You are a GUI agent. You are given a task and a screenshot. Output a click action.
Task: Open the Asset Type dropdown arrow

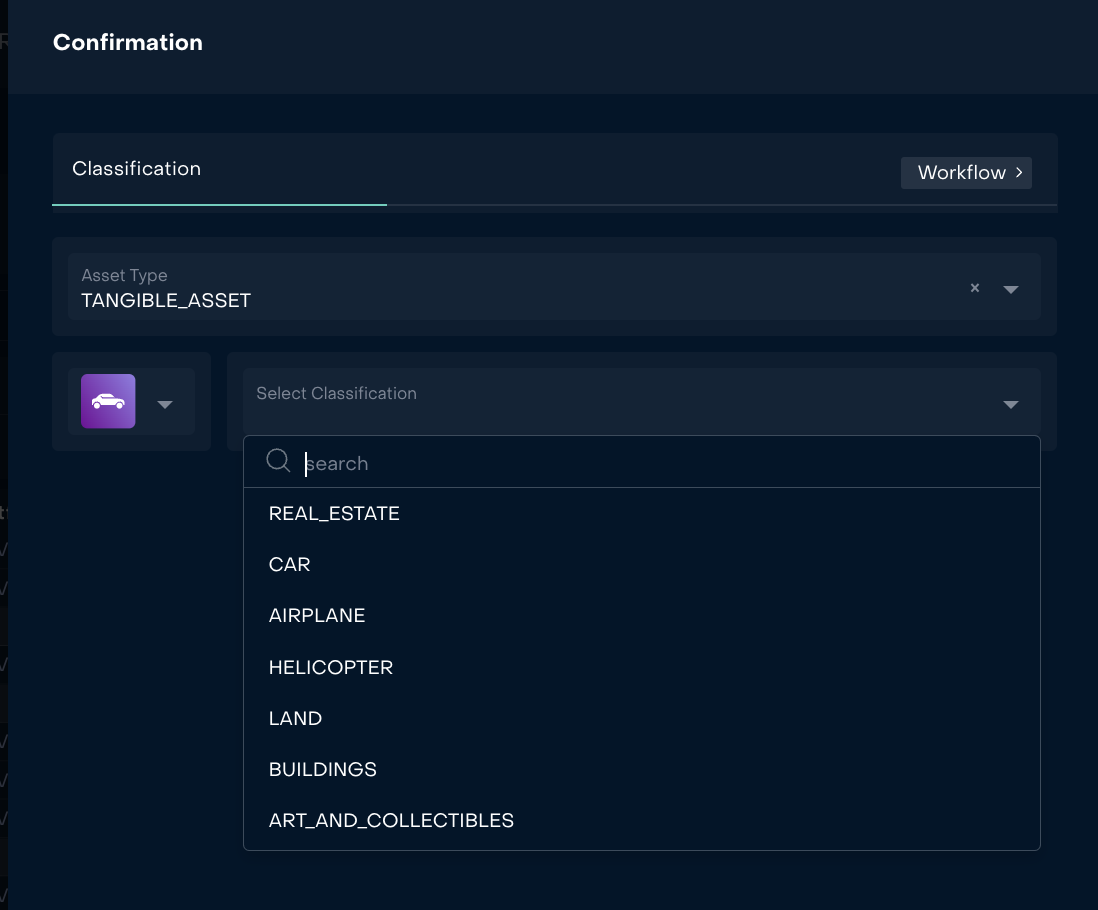tap(1011, 289)
